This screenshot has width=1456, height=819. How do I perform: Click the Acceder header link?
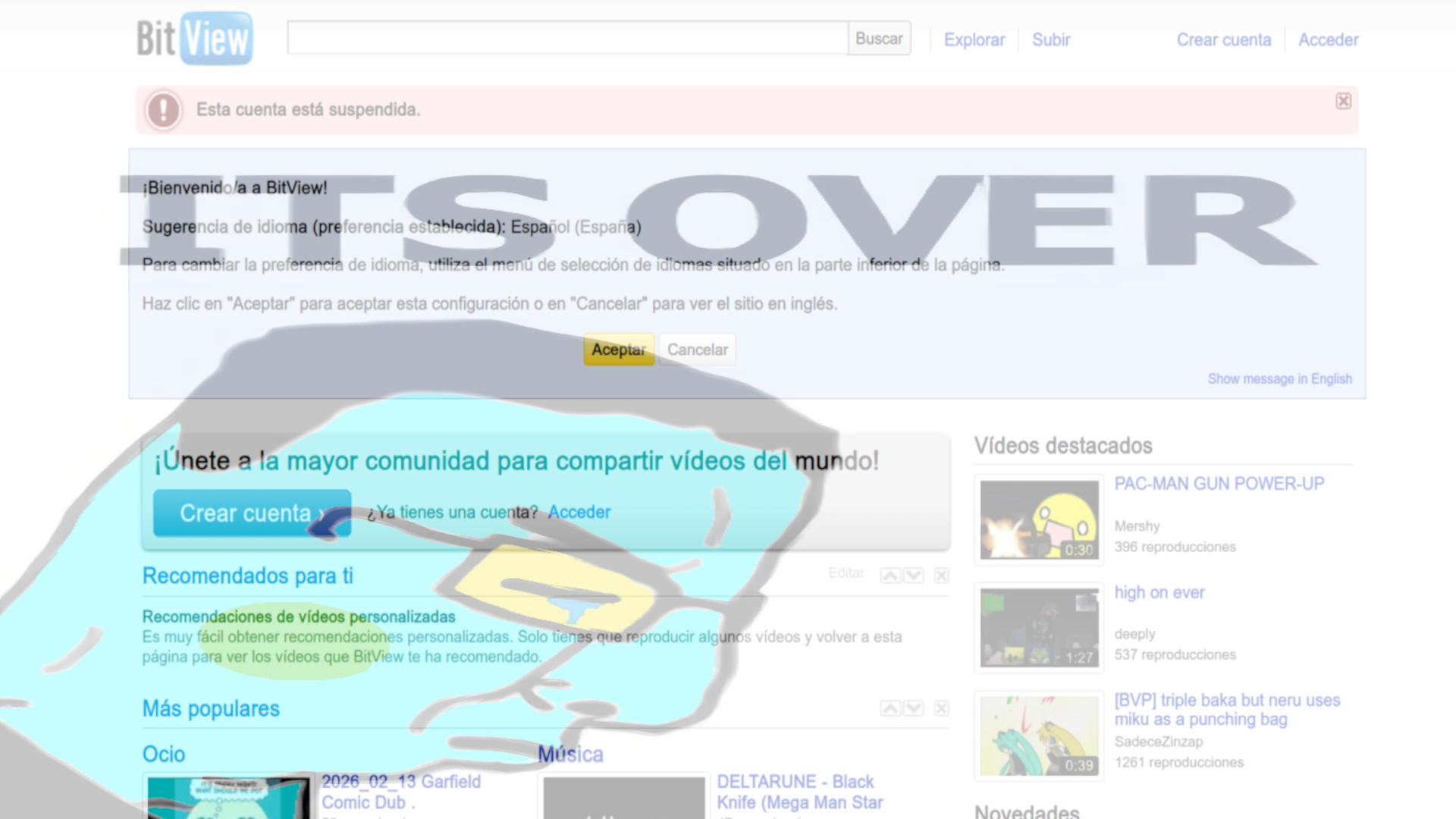(x=1328, y=39)
